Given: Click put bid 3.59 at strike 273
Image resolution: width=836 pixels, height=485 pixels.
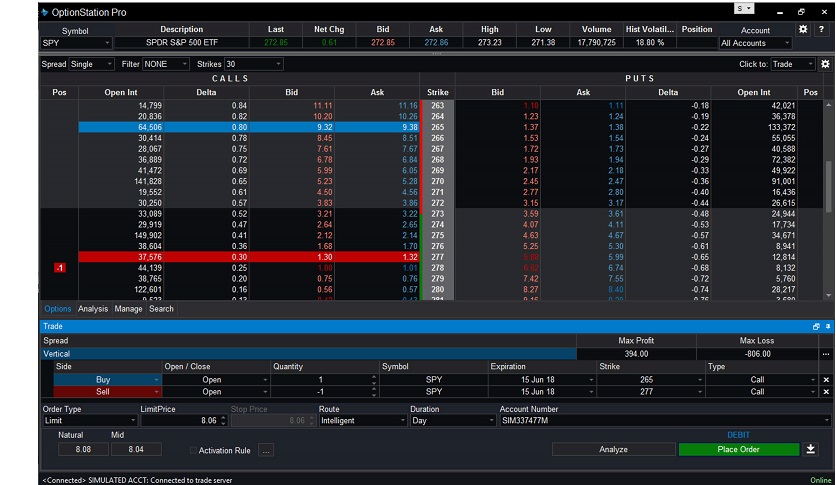Looking at the screenshot, I should click(530, 214).
